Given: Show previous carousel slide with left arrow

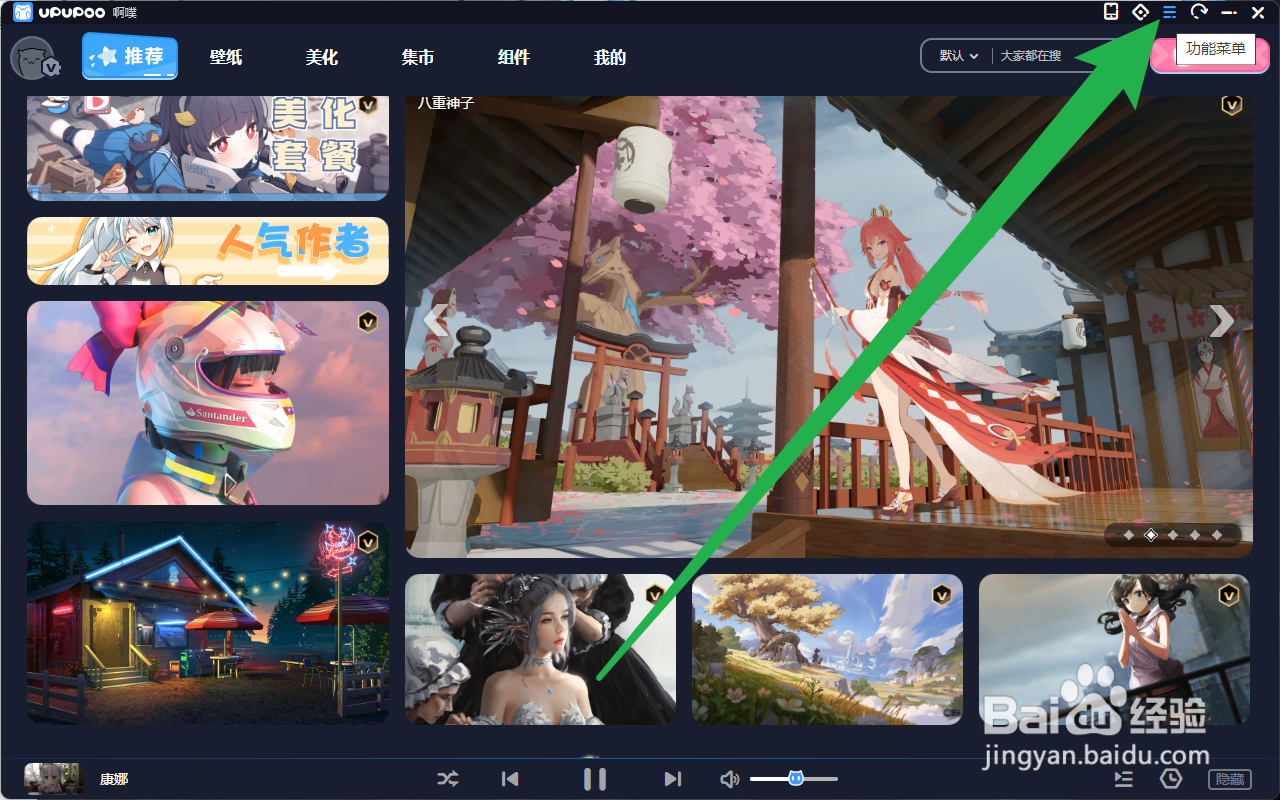Looking at the screenshot, I should (x=434, y=321).
